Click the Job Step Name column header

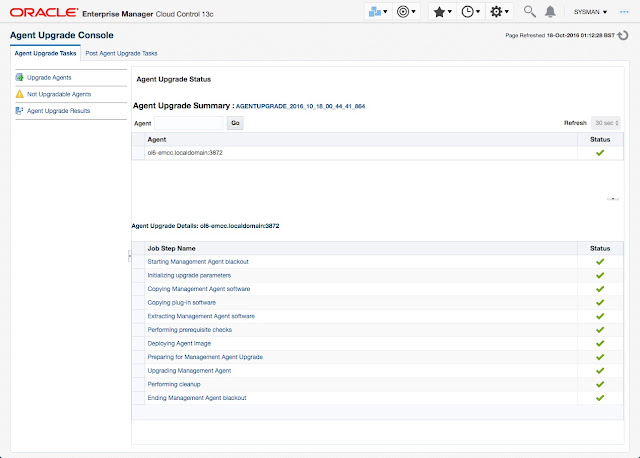171,249
